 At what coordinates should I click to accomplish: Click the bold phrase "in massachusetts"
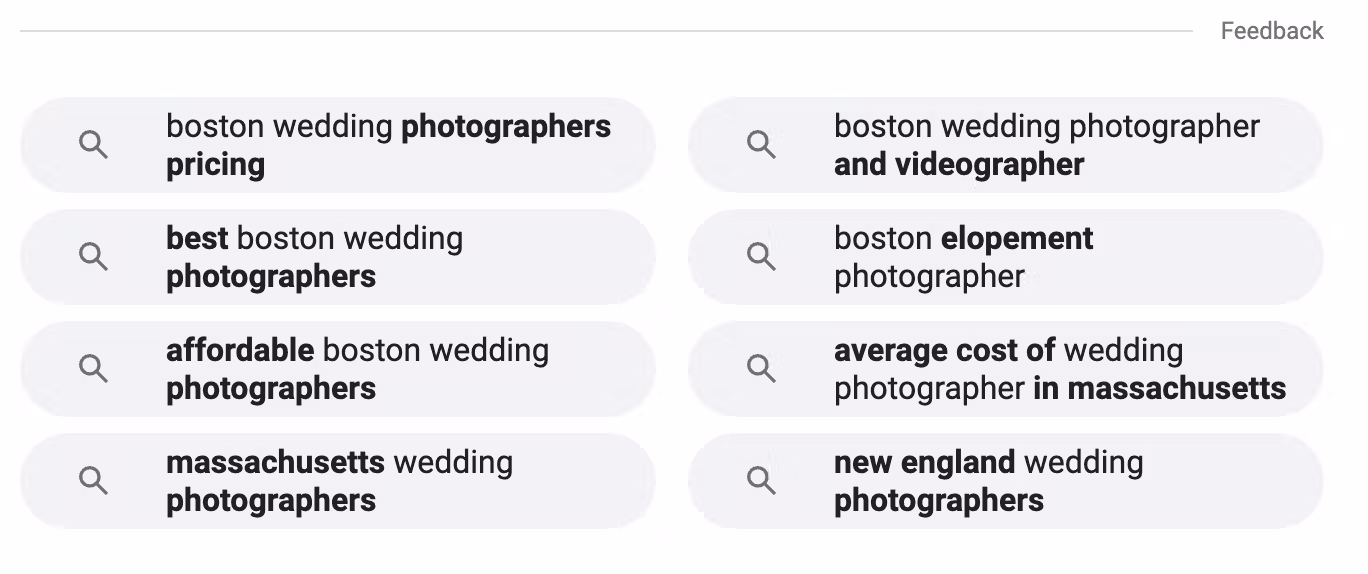[x=1159, y=388]
